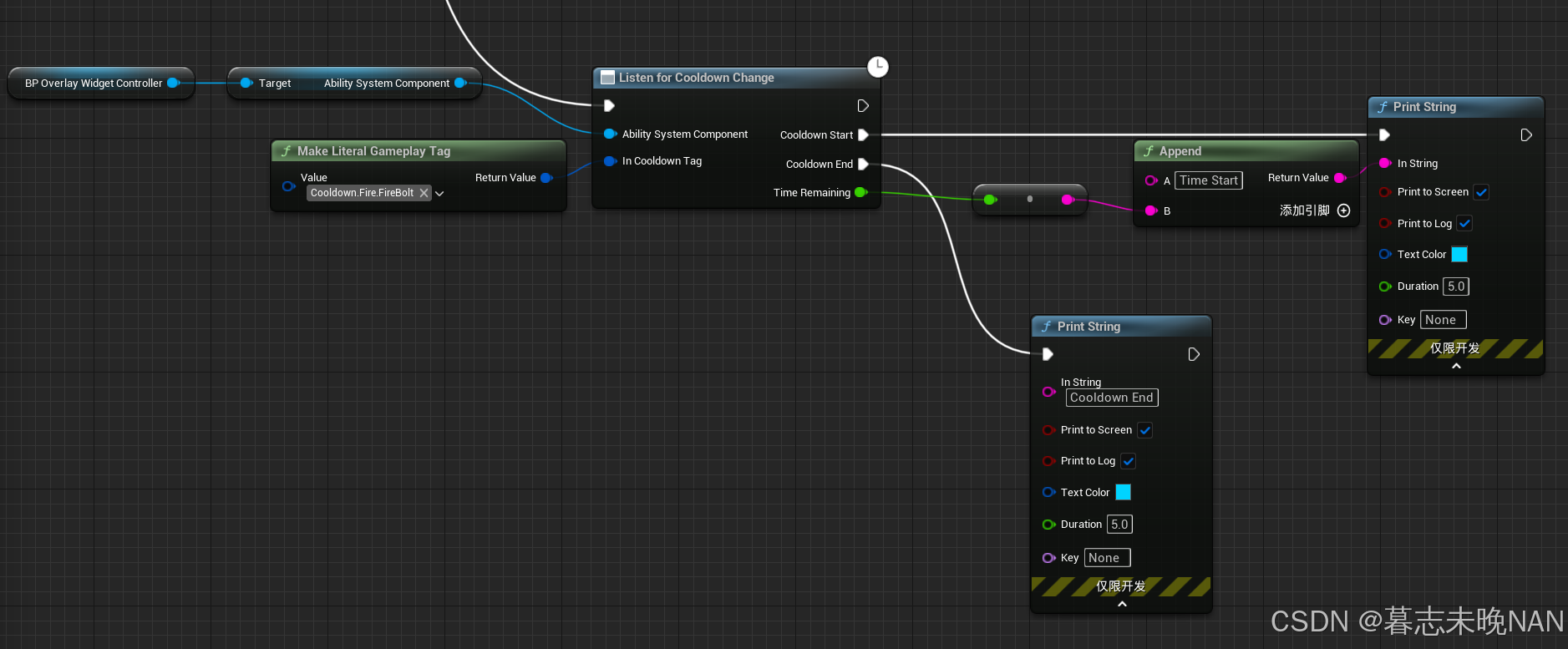Click the Key None field on the lower Print String
The height and width of the screenshot is (649, 1568).
point(1107,558)
